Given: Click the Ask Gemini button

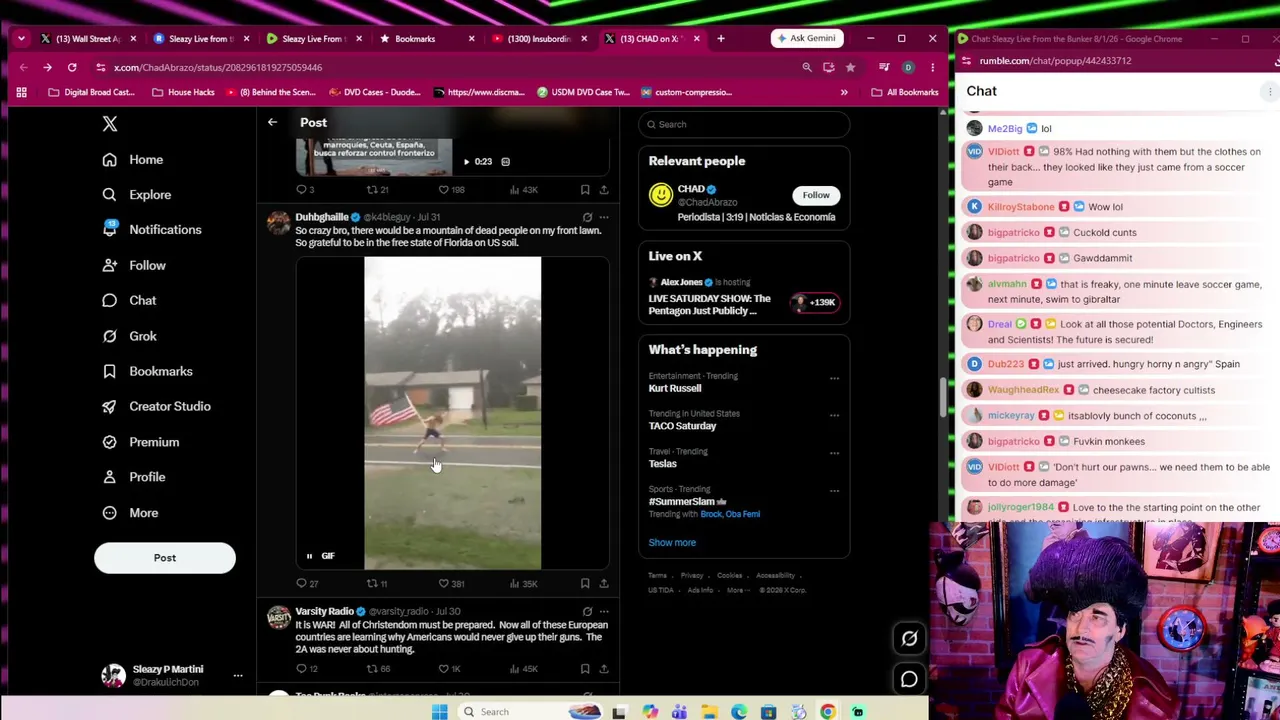Looking at the screenshot, I should pos(805,39).
